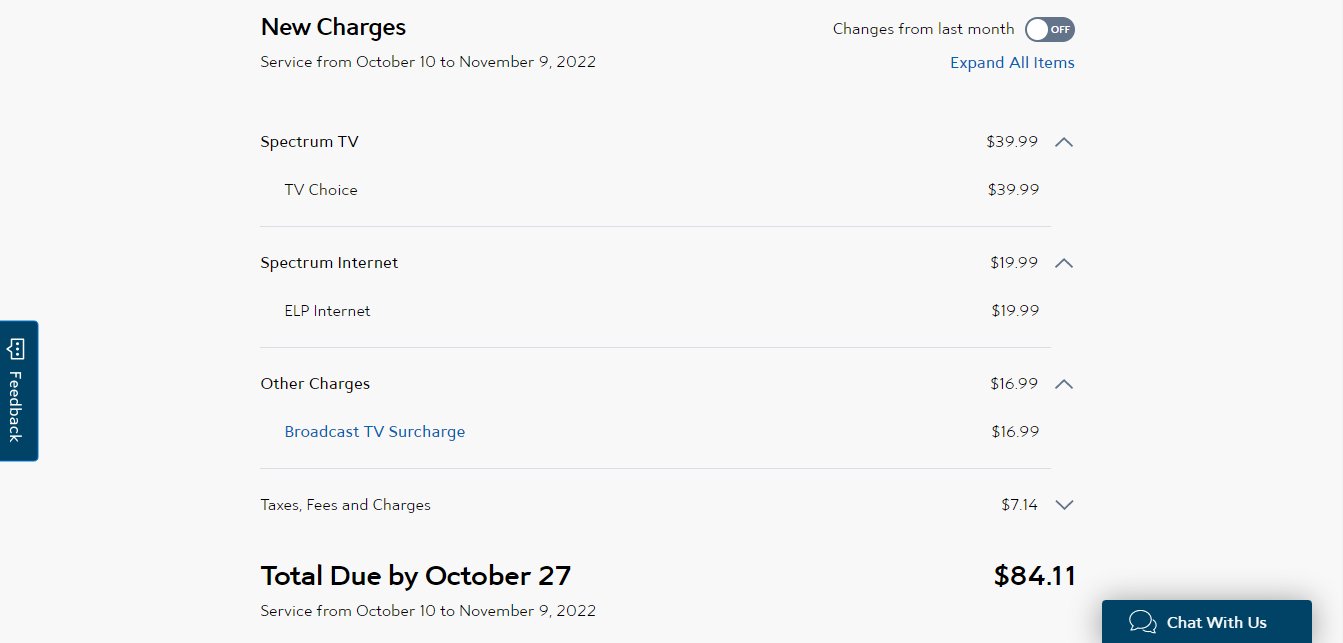The width and height of the screenshot is (1343, 643).
Task: Click the Spectrum TV row label
Action: click(309, 142)
